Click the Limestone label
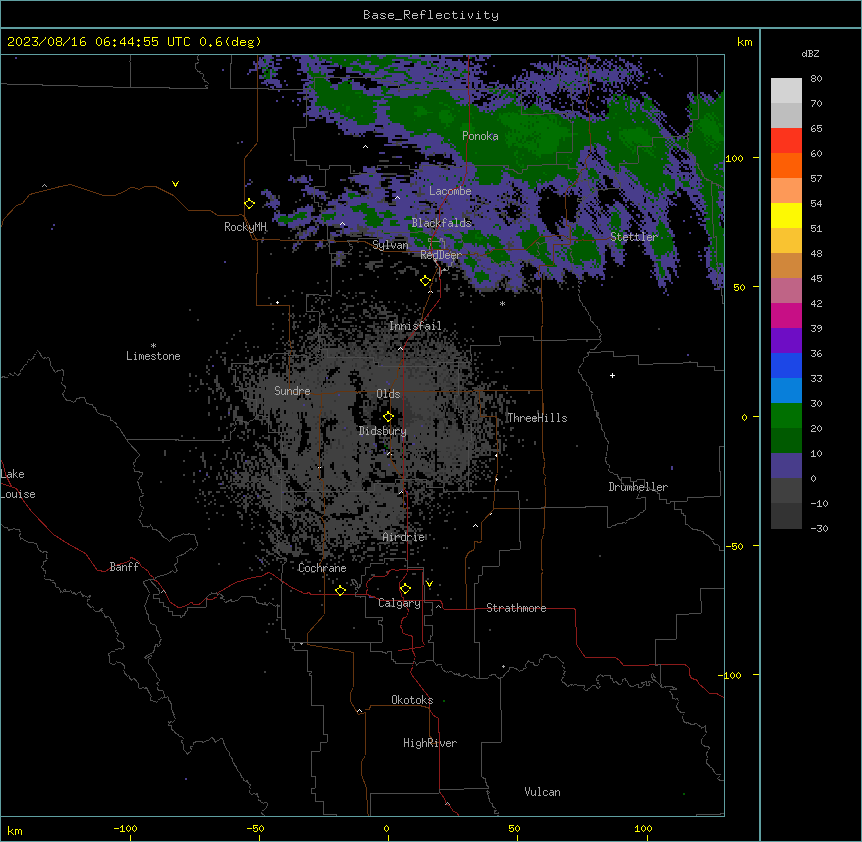This screenshot has height=842, width=862. [x=153, y=356]
